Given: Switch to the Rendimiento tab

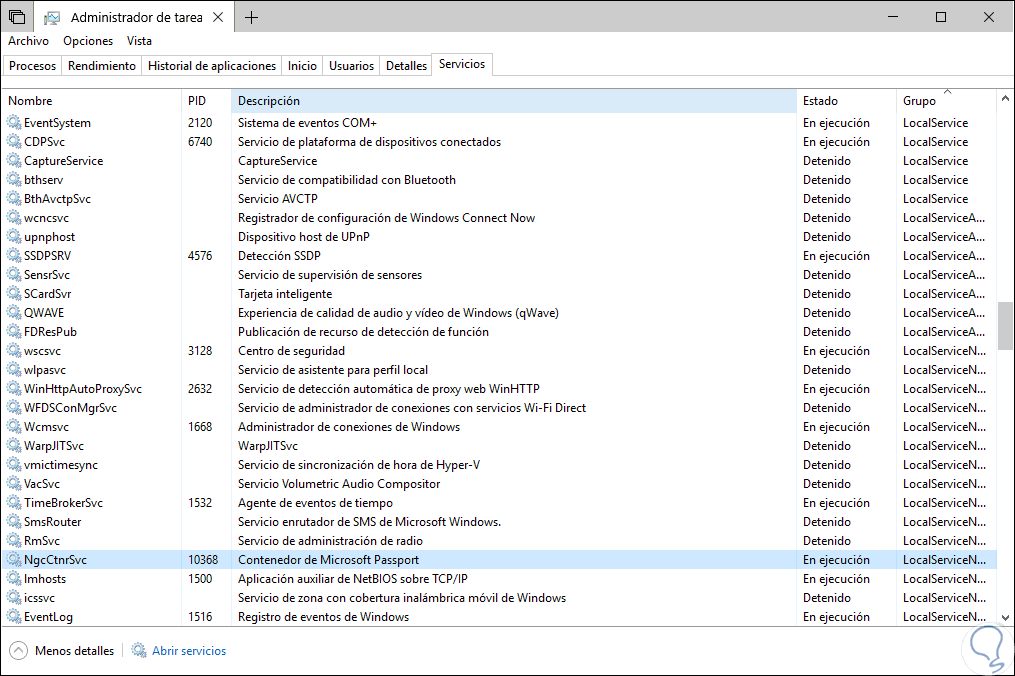Looking at the screenshot, I should pos(102,65).
